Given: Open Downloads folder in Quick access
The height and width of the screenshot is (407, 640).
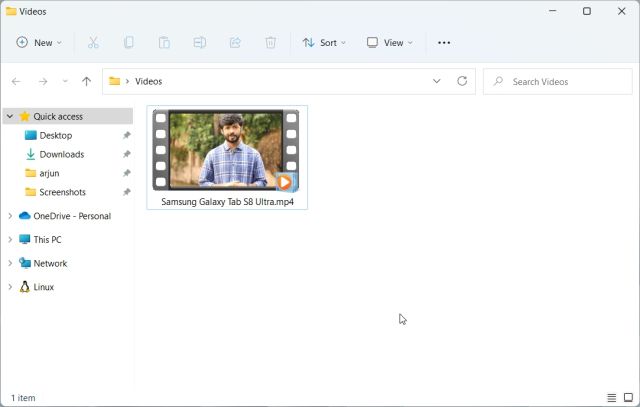Looking at the screenshot, I should coord(61,154).
